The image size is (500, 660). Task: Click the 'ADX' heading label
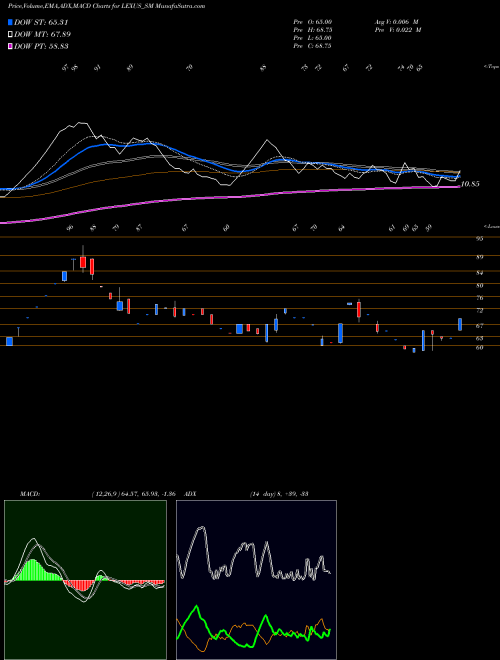pos(190,494)
